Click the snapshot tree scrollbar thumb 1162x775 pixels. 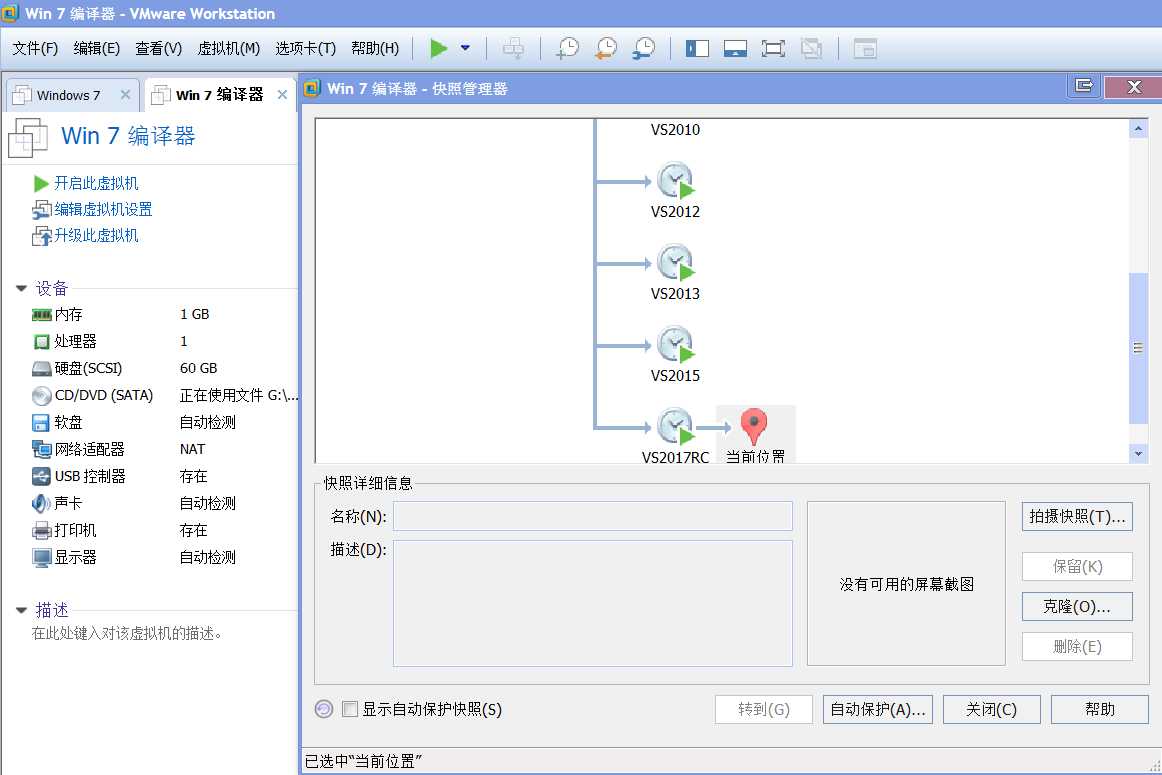tap(1138, 348)
